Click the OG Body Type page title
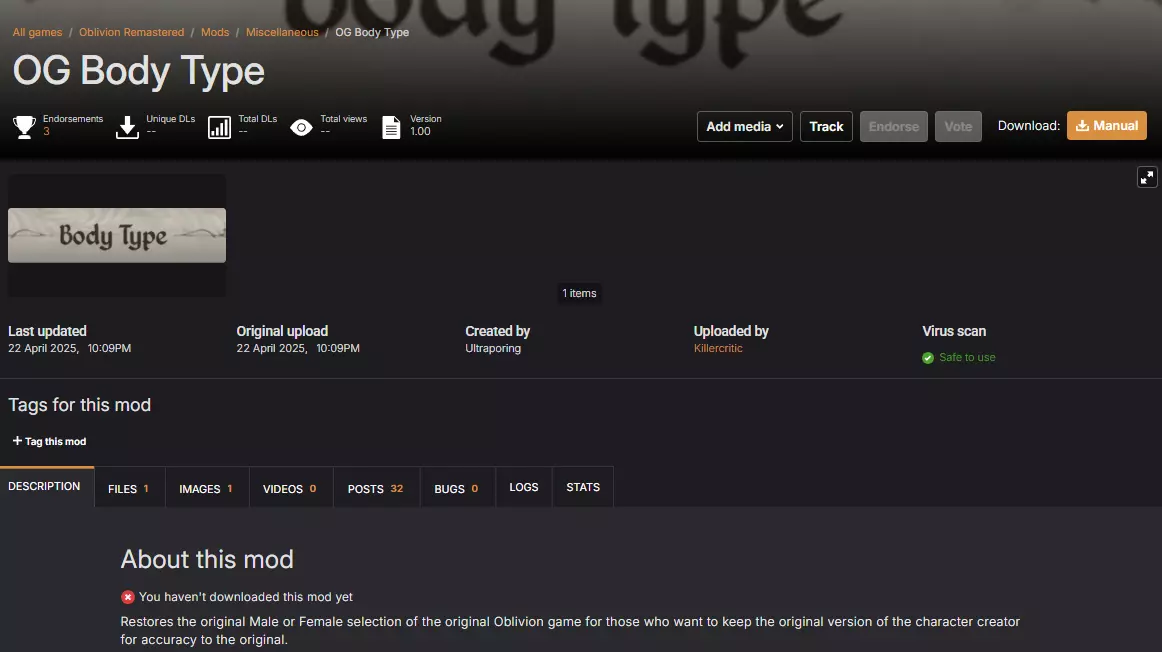This screenshot has width=1162, height=652. pos(139,71)
